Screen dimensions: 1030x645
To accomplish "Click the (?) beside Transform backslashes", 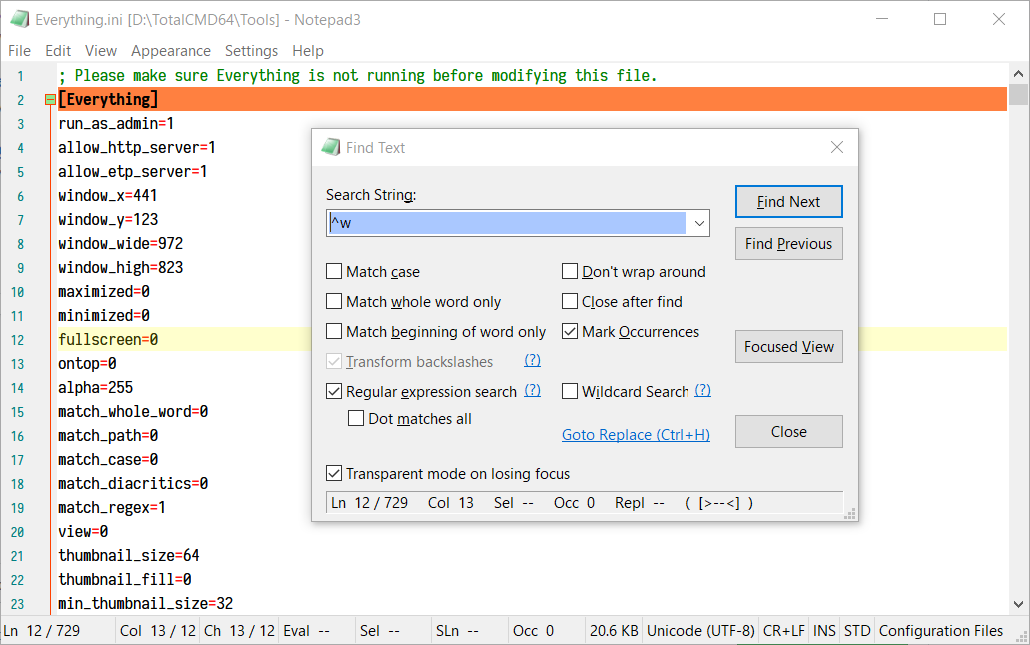I will (x=532, y=361).
